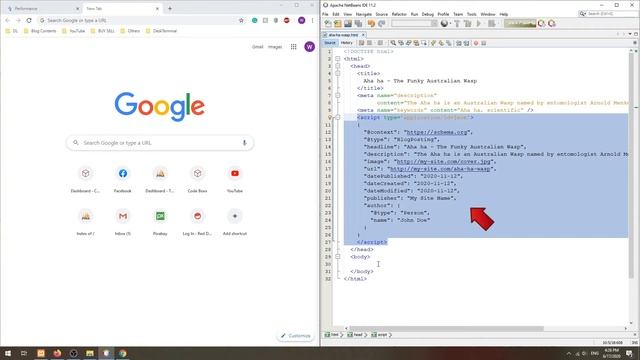Image resolution: width=640 pixels, height=360 pixels.
Task: Bookmark this tab with the star icon
Action: (241, 20)
